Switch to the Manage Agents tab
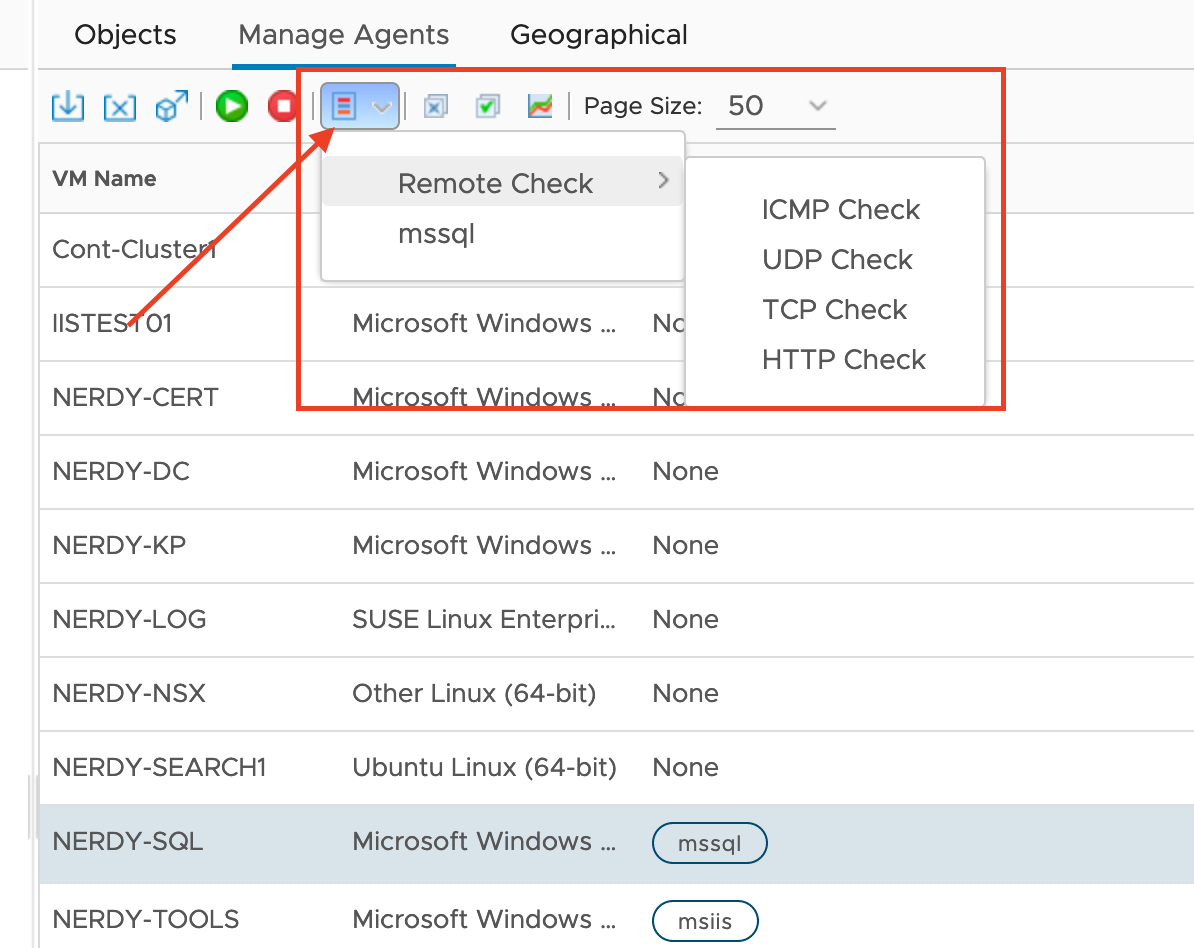The width and height of the screenshot is (1194, 948). [343, 35]
